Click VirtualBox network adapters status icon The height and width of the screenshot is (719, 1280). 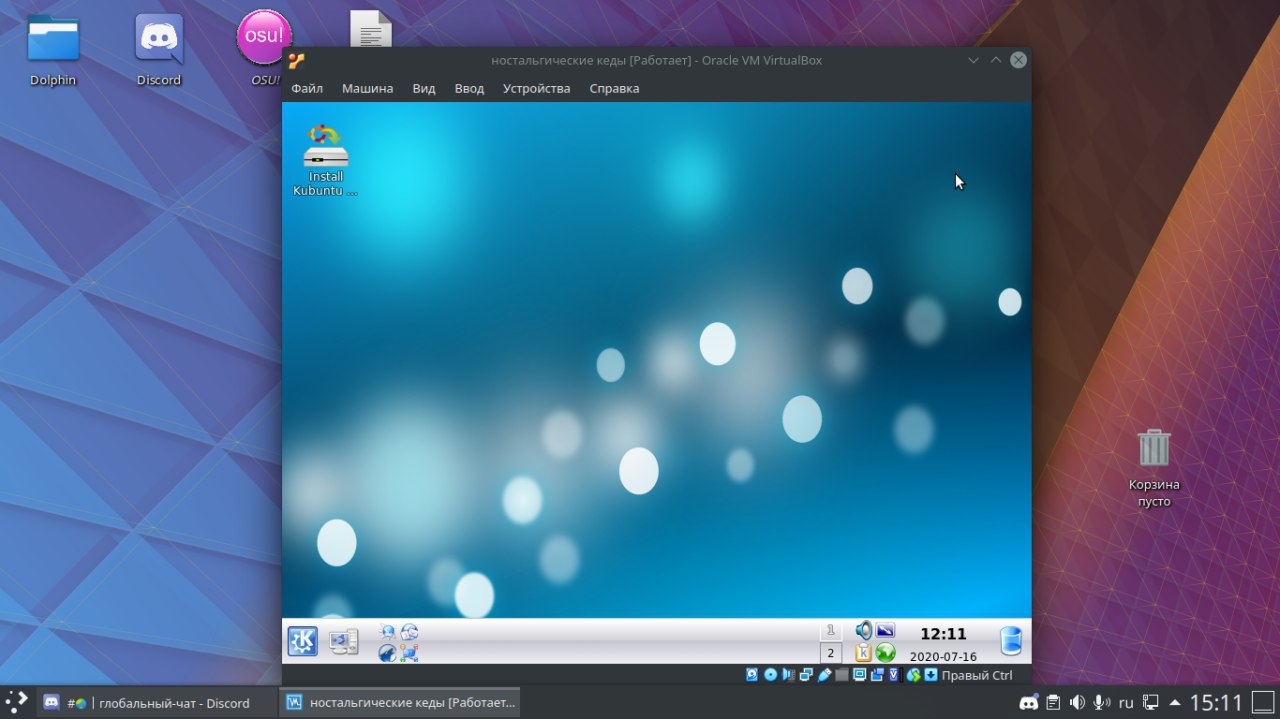806,675
